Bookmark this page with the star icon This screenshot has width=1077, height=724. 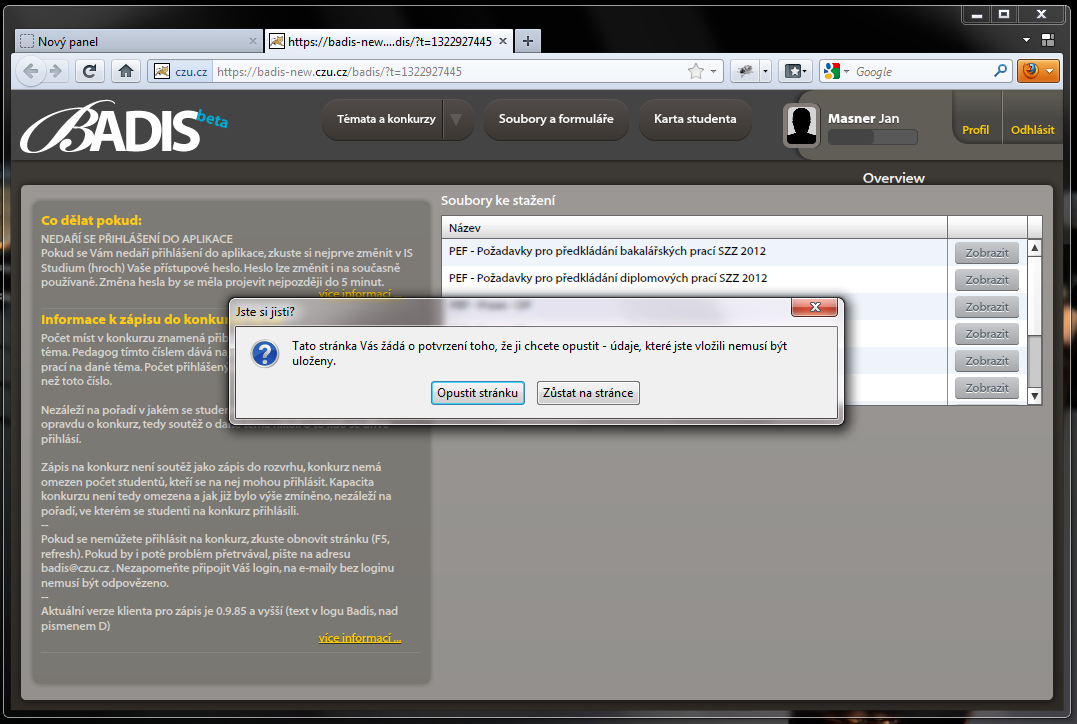696,71
